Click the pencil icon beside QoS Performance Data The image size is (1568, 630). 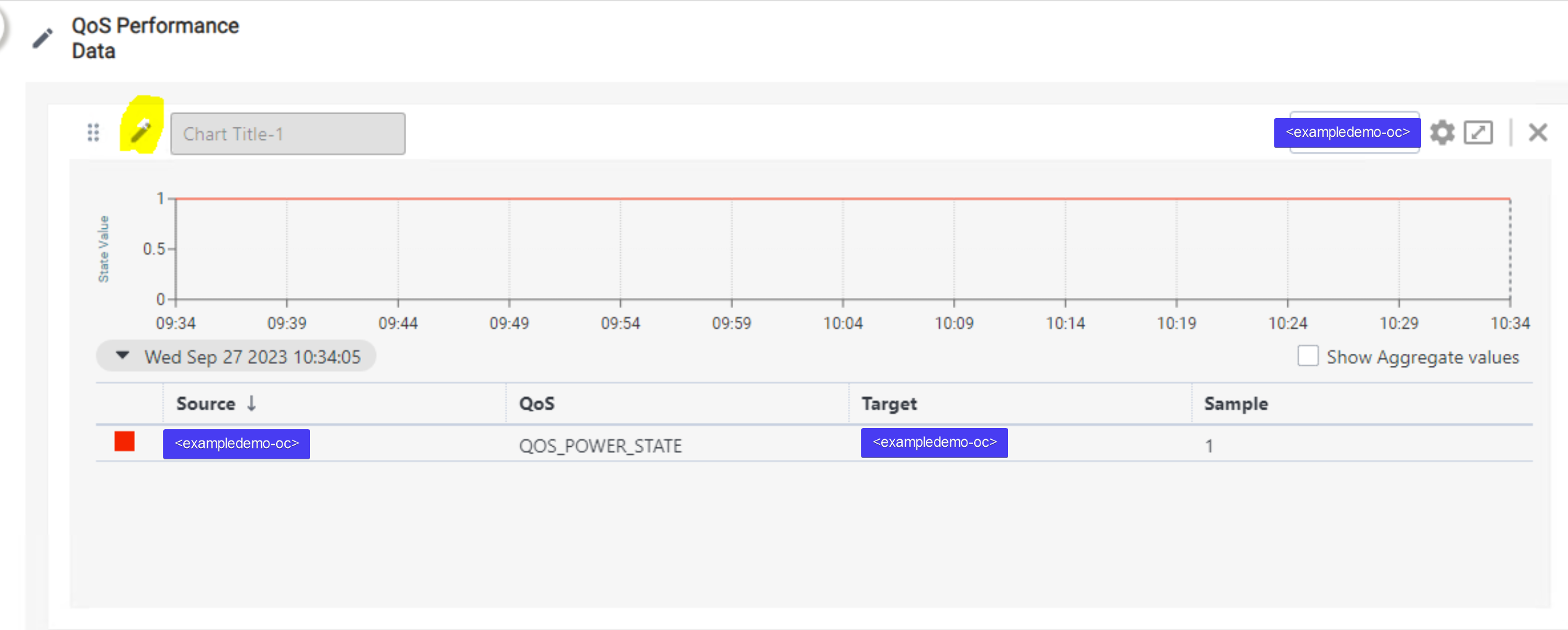pos(43,38)
